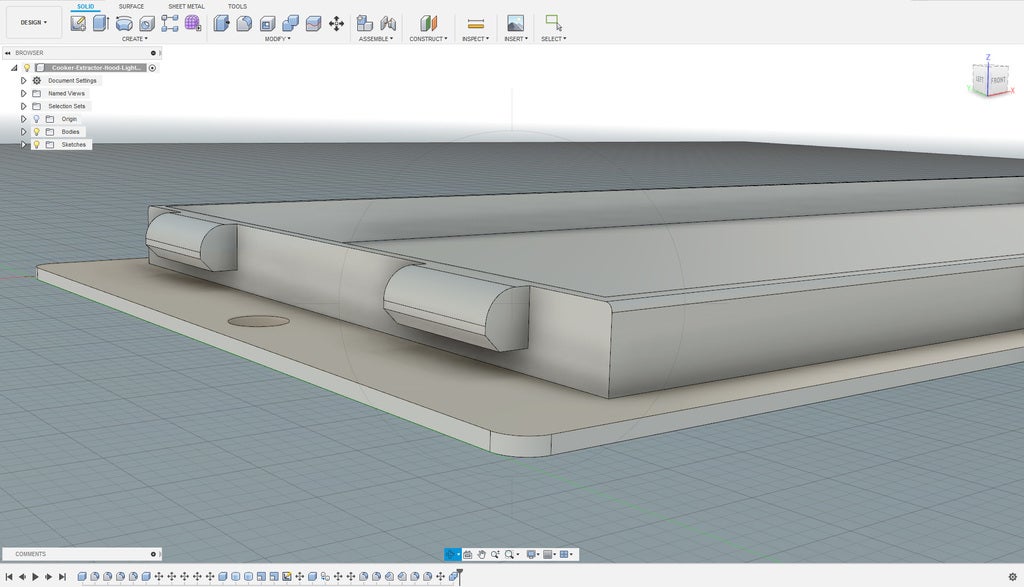The height and width of the screenshot is (587, 1024).
Task: Open the Design workspace dropdown
Action: click(34, 22)
